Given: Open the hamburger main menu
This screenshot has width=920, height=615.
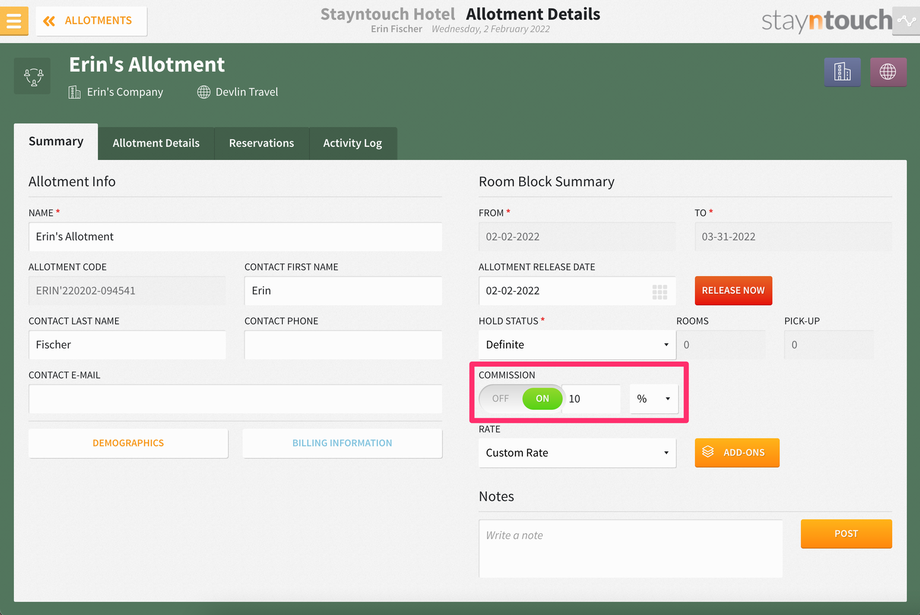Looking at the screenshot, I should pos(13,21).
